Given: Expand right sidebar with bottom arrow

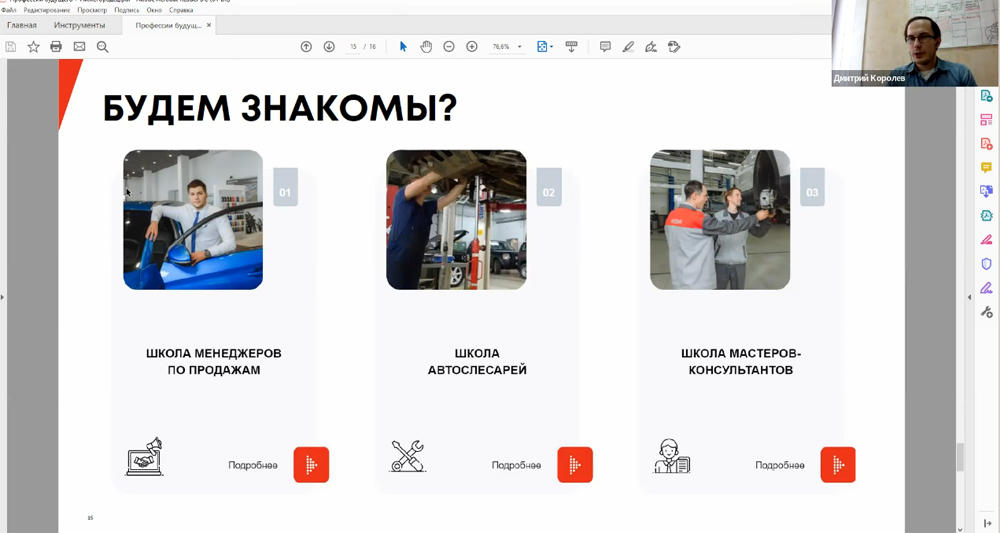Looking at the screenshot, I should (987, 524).
